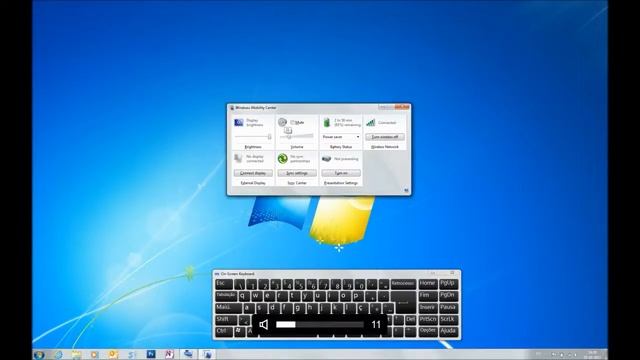Viewport: 640px width, 360px height.
Task: Tap the PgUp key
Action: tap(448, 284)
